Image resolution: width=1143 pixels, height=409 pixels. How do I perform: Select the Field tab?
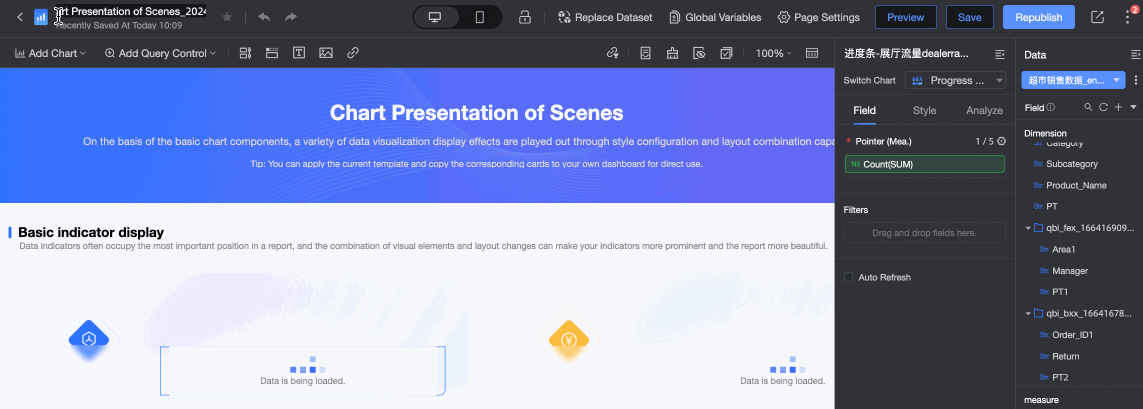coord(865,110)
